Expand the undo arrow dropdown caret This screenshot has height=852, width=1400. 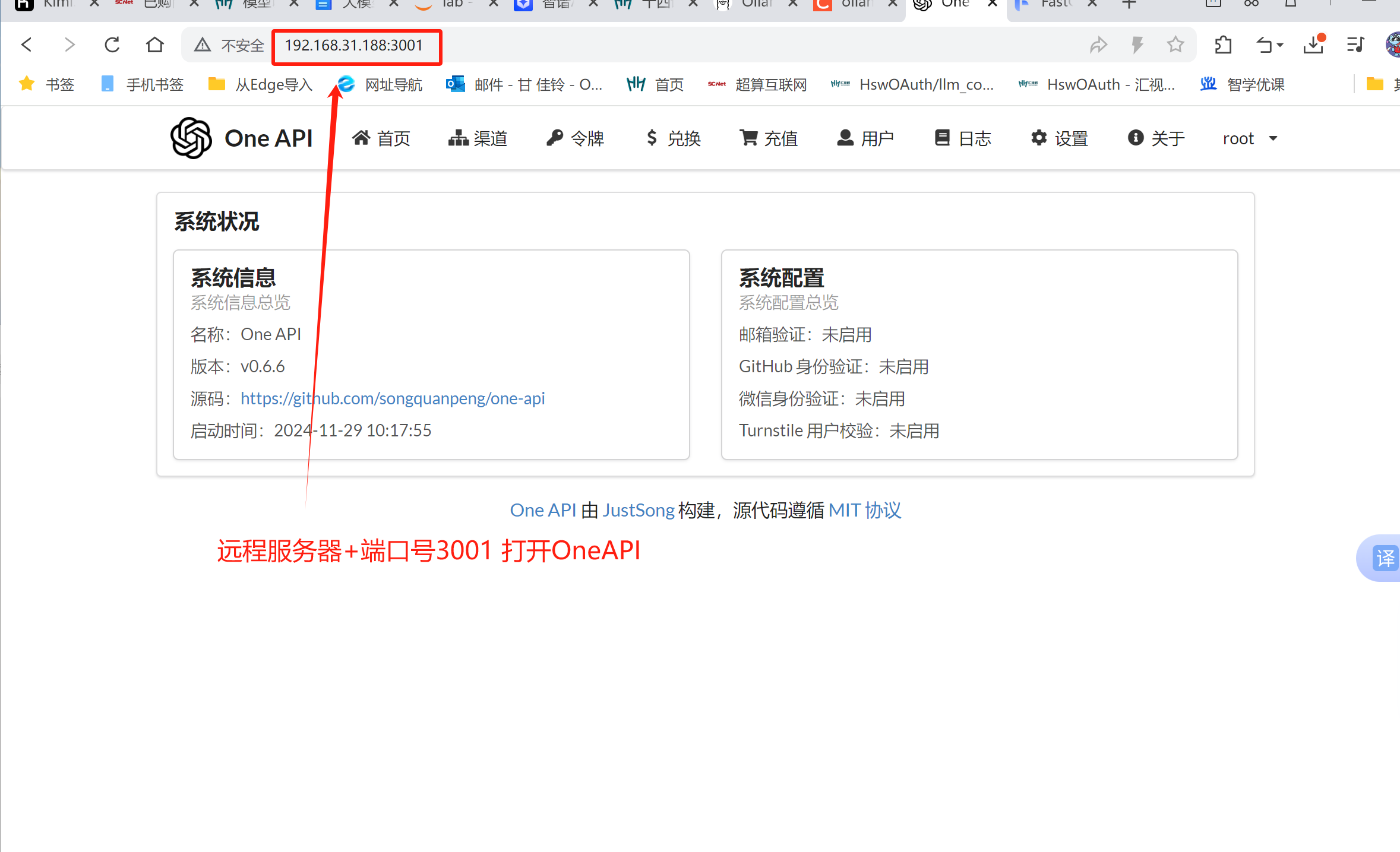(x=1280, y=45)
